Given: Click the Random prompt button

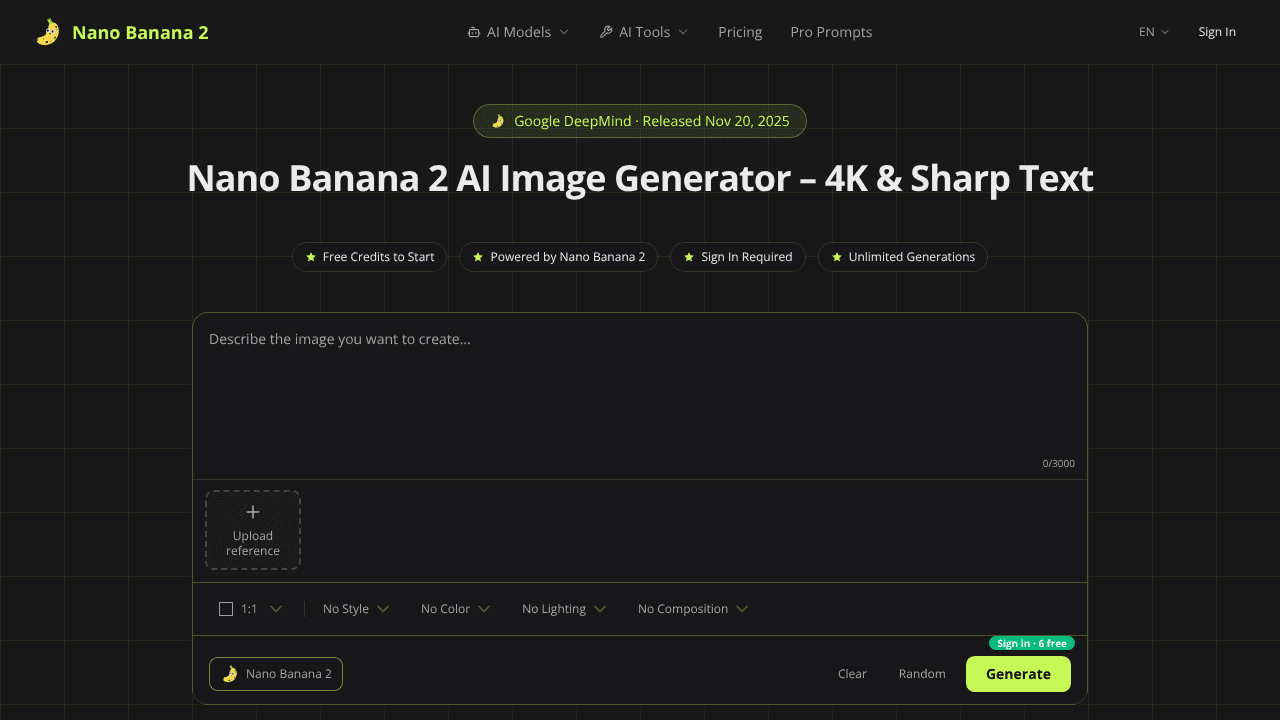Looking at the screenshot, I should click(922, 674).
